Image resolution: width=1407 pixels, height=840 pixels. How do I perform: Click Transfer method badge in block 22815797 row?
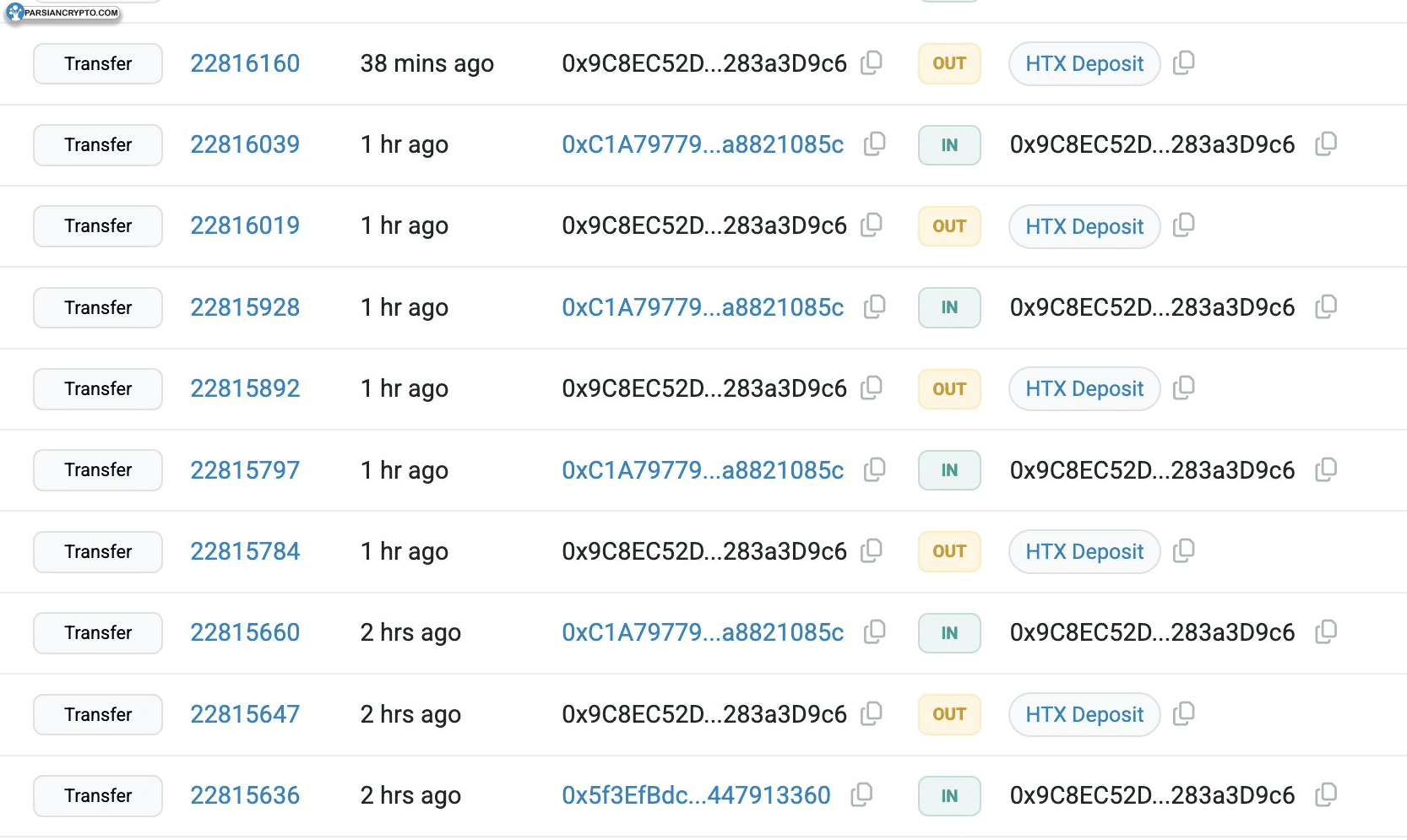tap(98, 470)
